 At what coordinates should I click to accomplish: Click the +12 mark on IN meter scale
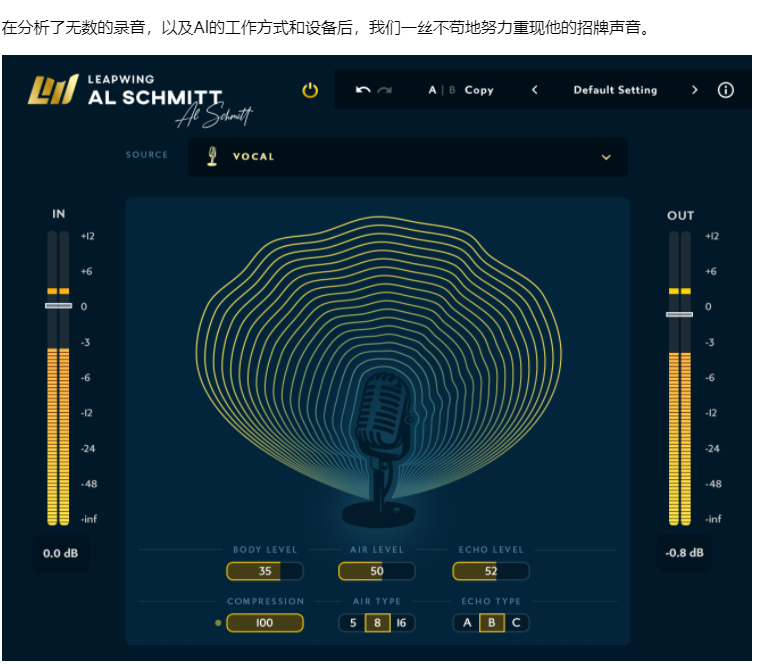[87, 236]
